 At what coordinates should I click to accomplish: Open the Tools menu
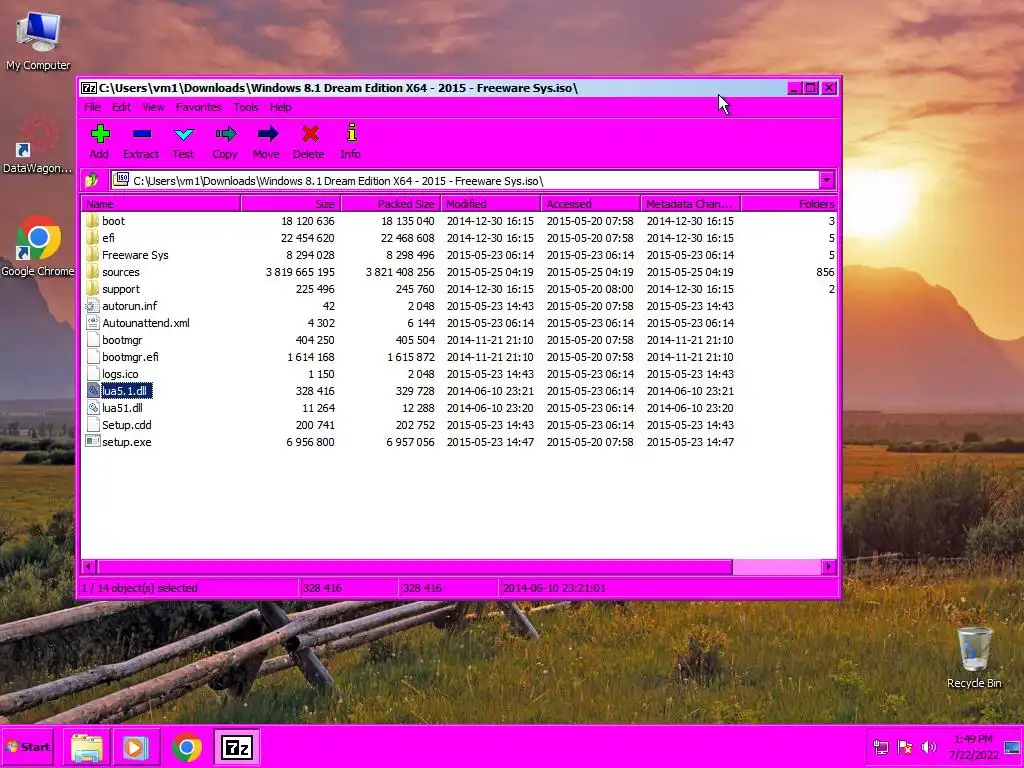pyautogui.click(x=246, y=107)
